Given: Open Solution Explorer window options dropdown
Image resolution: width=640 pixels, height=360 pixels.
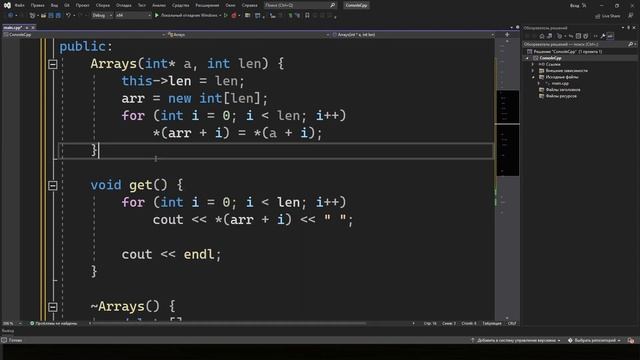Looking at the screenshot, I should pos(623,28).
